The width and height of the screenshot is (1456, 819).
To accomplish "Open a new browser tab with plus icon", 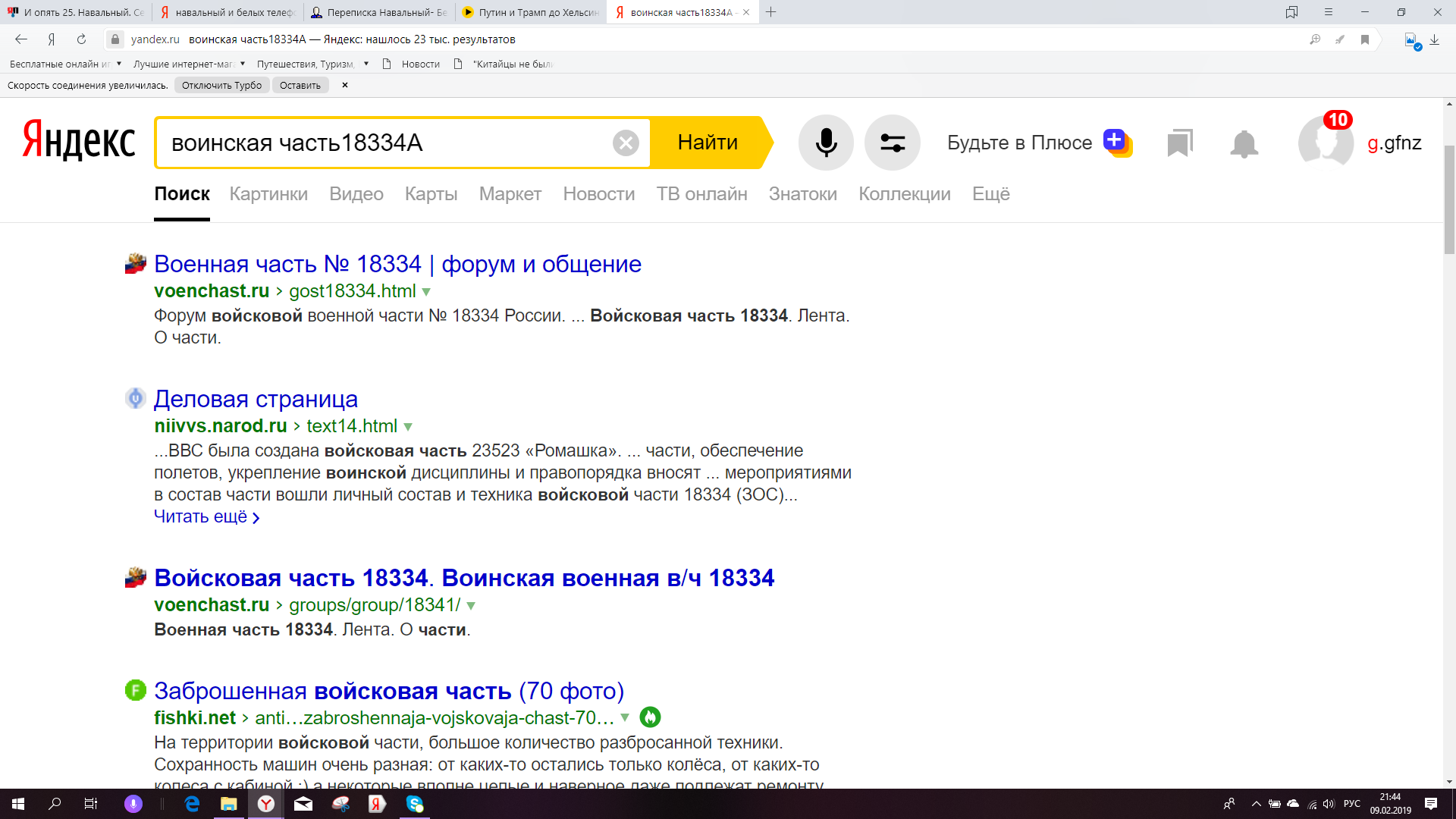I will point(770,12).
